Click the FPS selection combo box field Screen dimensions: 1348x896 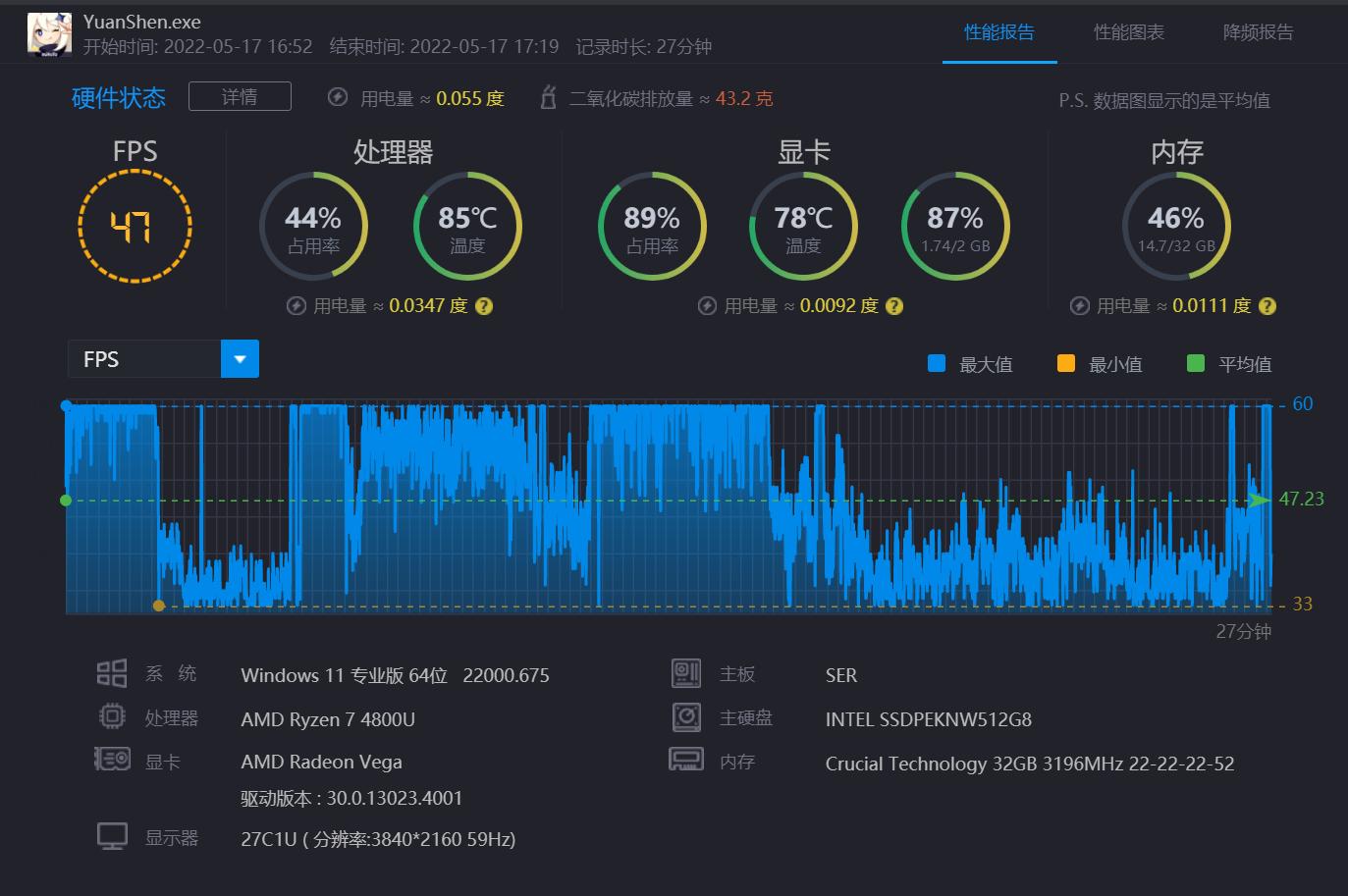(x=144, y=359)
